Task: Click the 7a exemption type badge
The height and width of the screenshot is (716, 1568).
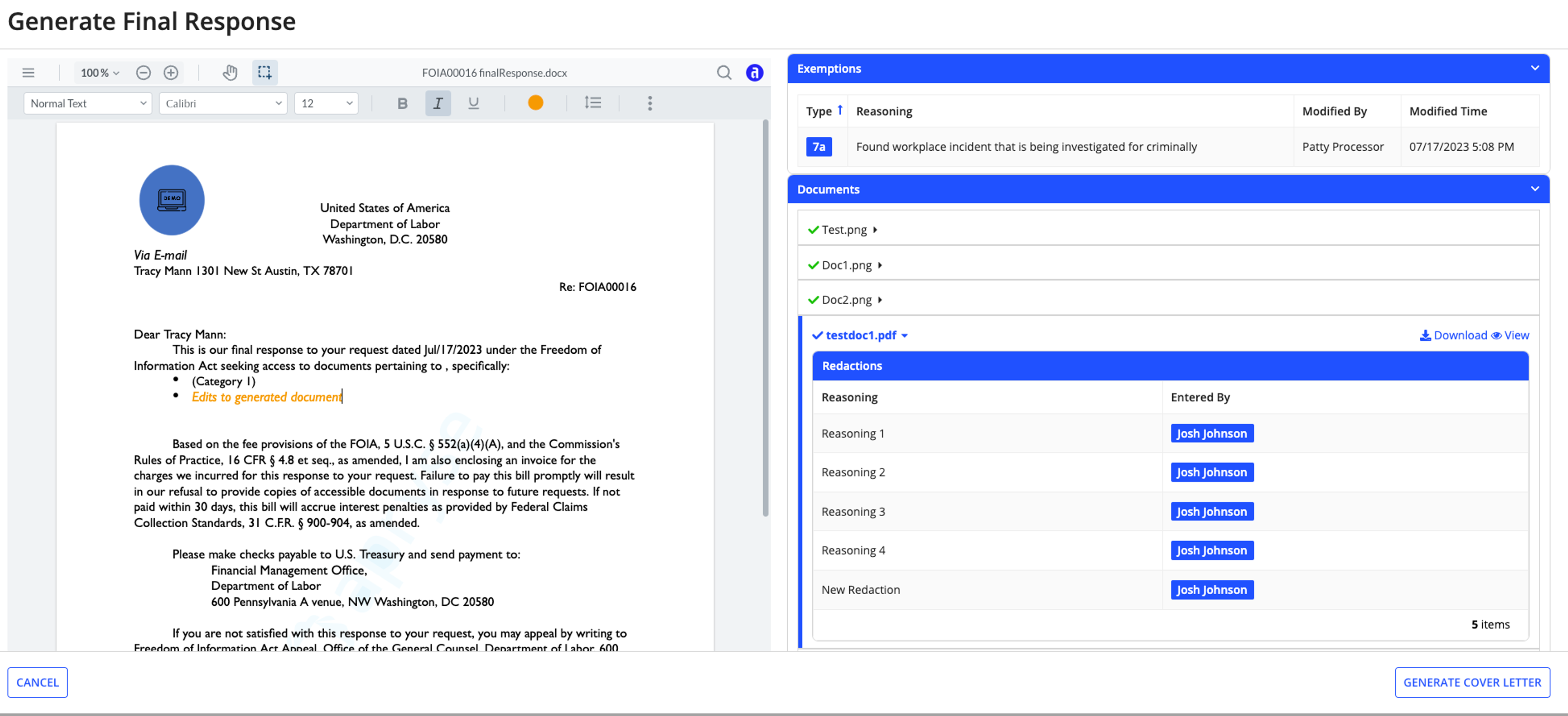Action: (x=819, y=147)
